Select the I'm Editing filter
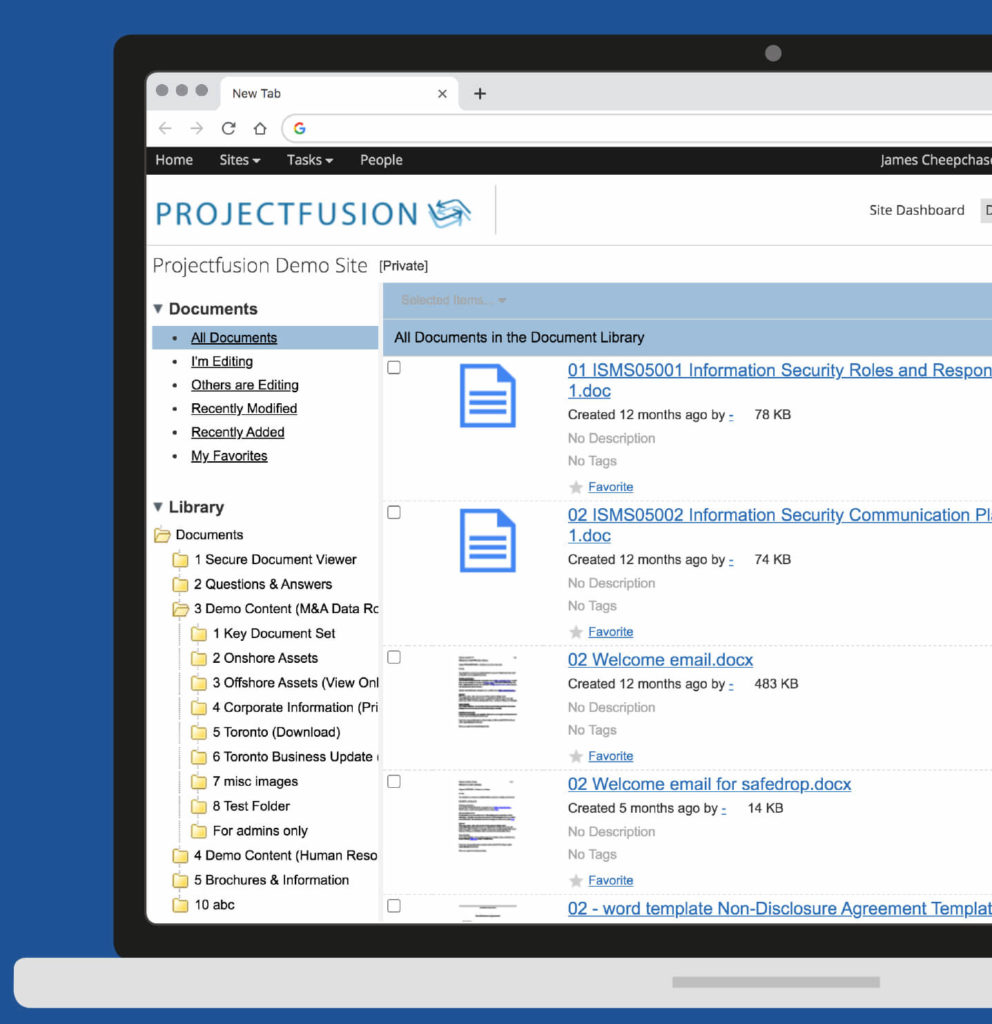 point(222,361)
